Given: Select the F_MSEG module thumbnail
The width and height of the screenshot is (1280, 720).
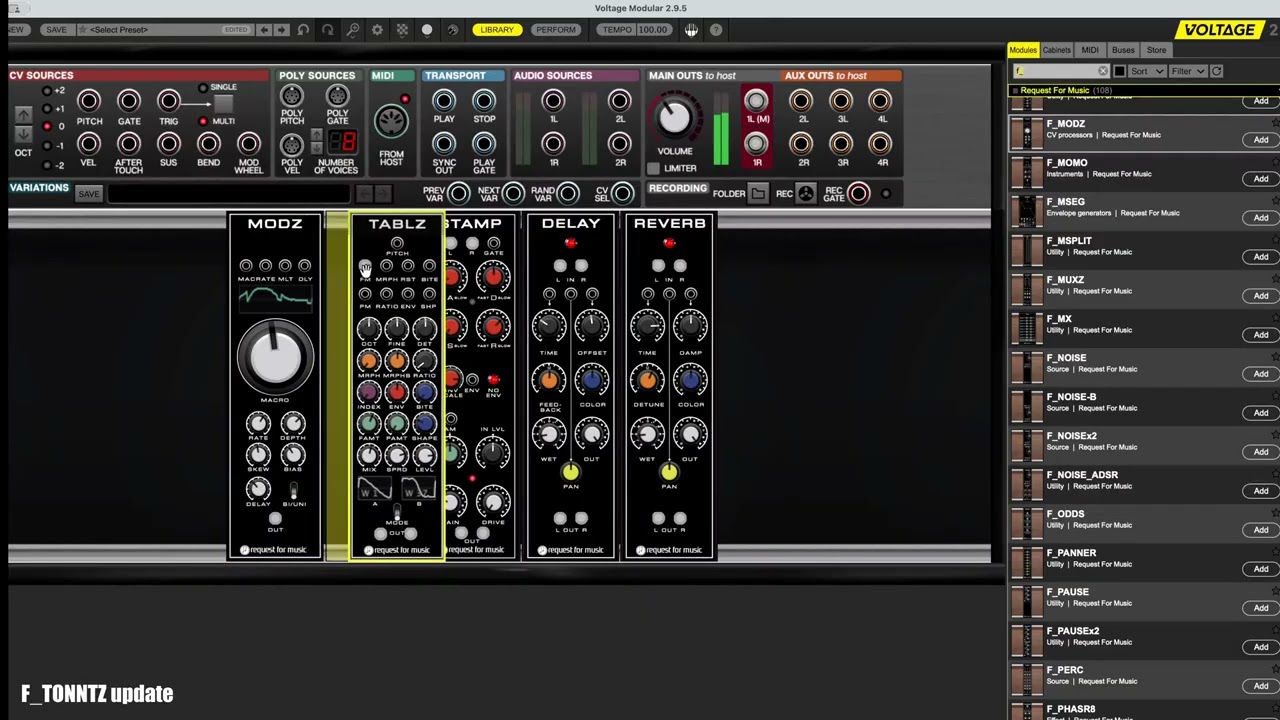Looking at the screenshot, I should click(x=1027, y=212).
